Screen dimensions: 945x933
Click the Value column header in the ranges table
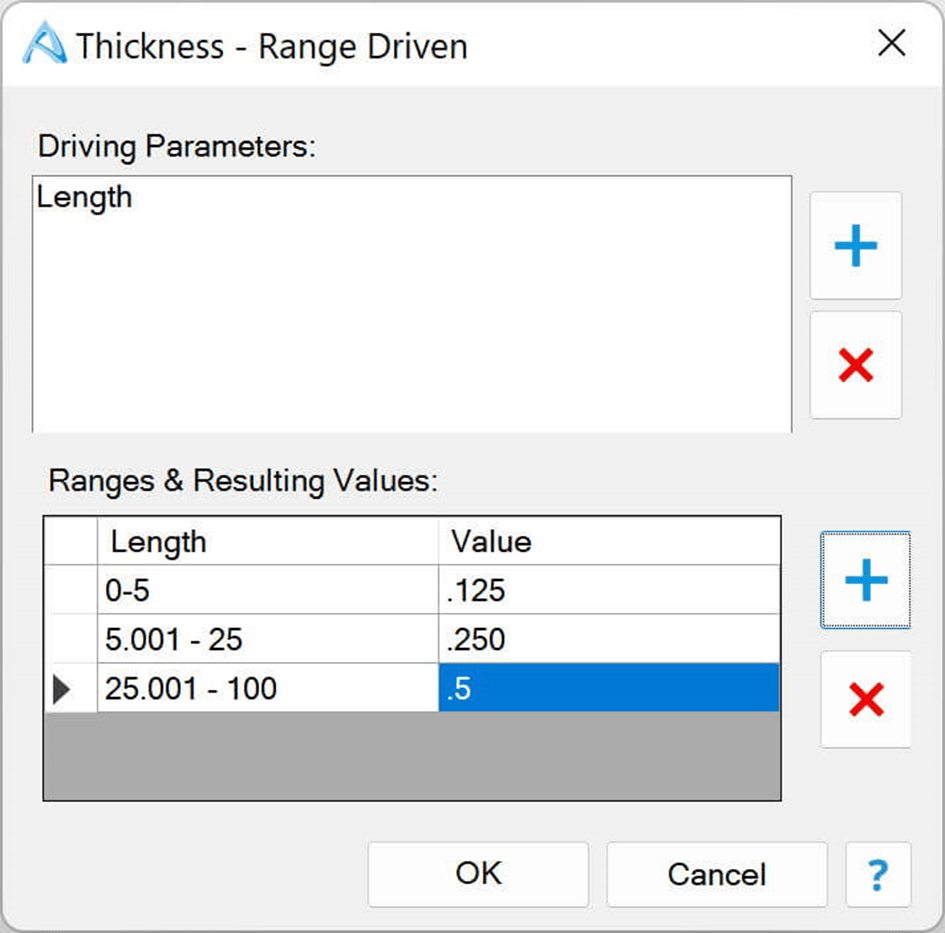pyautogui.click(x=608, y=542)
